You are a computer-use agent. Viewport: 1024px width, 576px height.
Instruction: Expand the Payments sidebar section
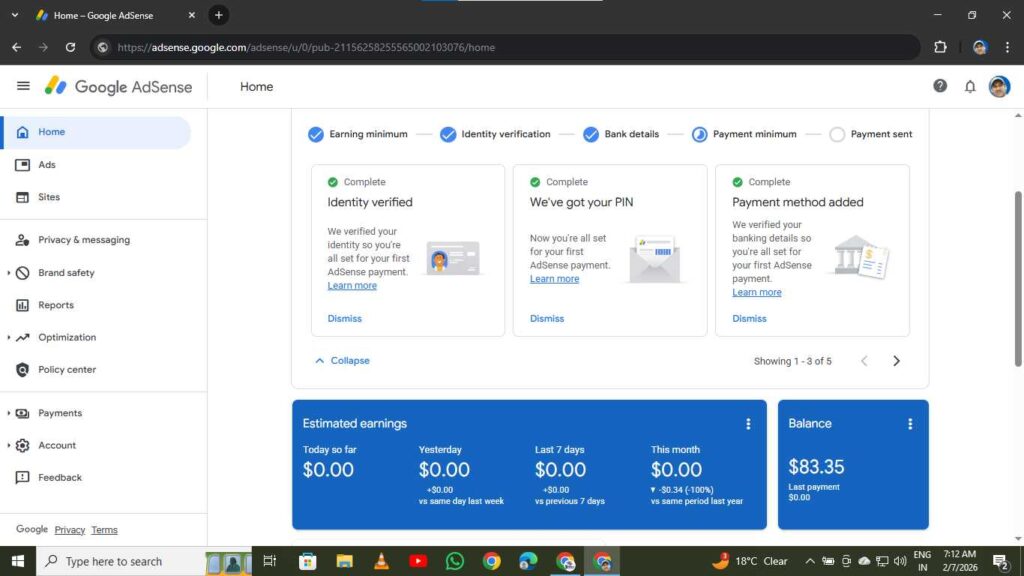tap(9, 413)
